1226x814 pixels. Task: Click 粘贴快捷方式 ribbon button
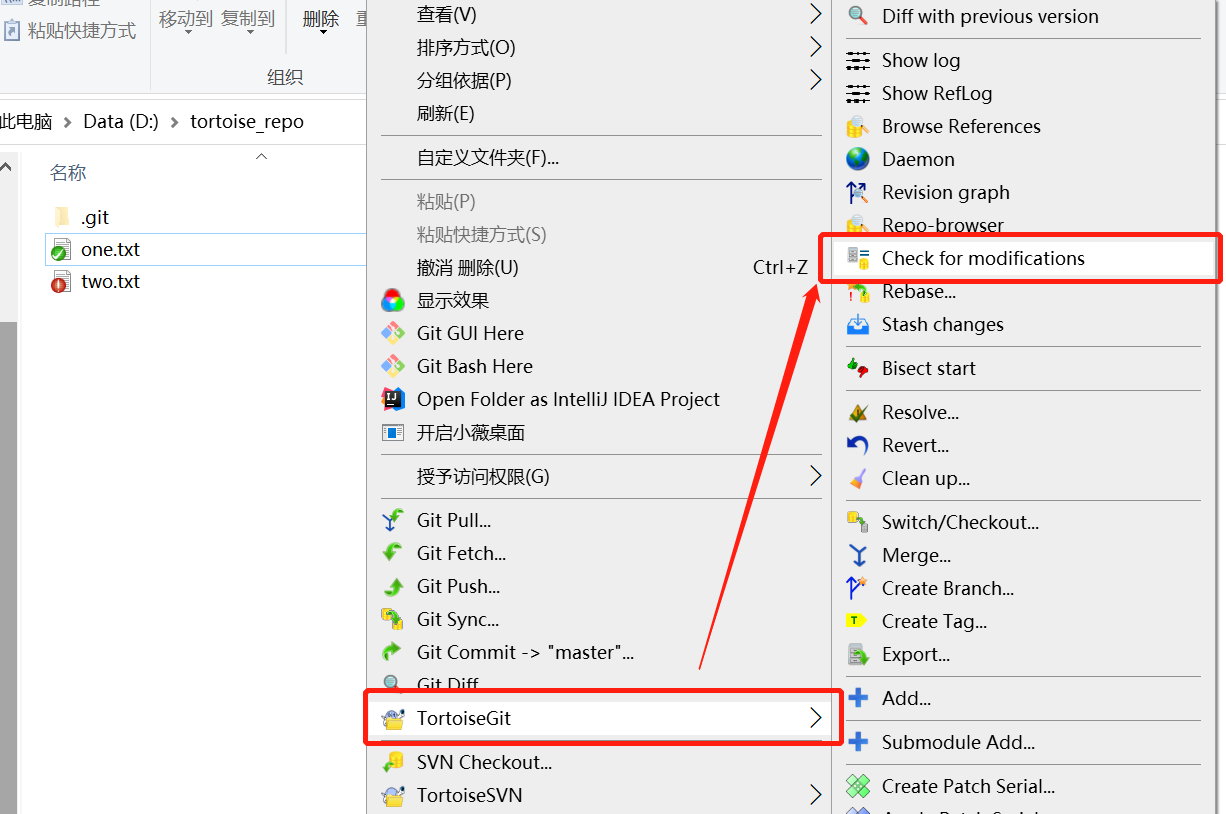pos(70,31)
